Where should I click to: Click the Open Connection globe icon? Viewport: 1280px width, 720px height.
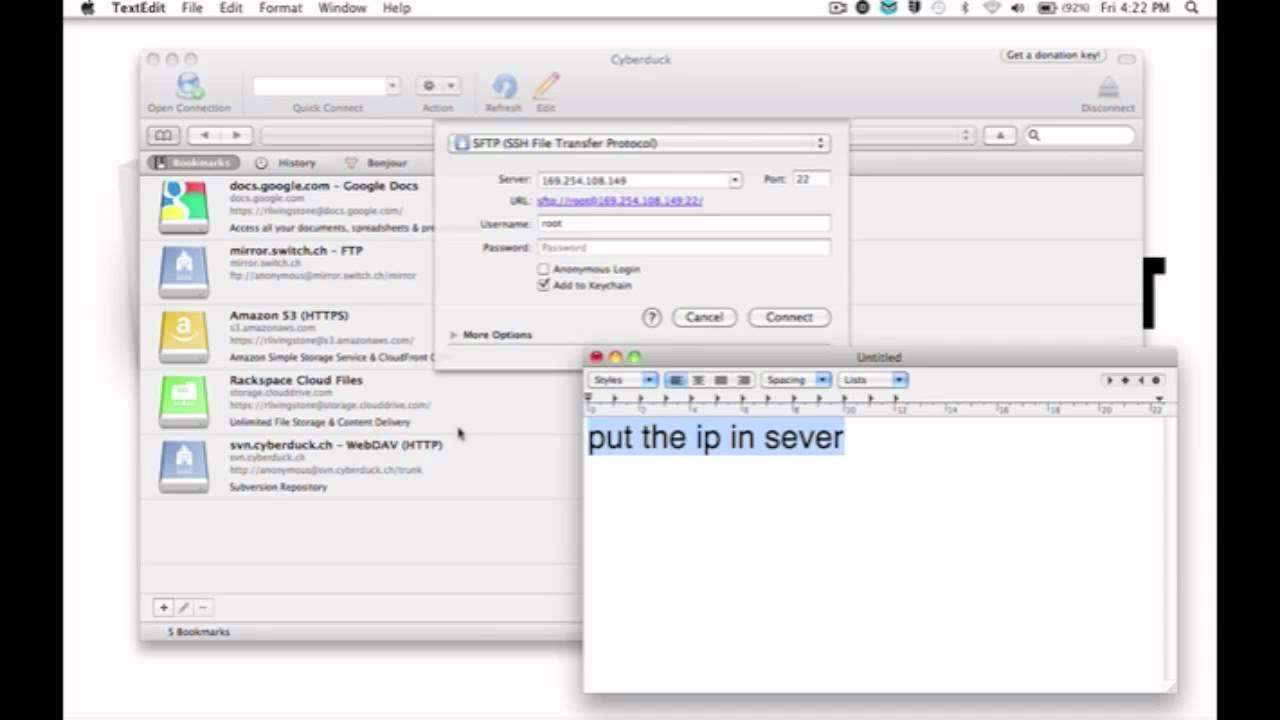[x=189, y=86]
